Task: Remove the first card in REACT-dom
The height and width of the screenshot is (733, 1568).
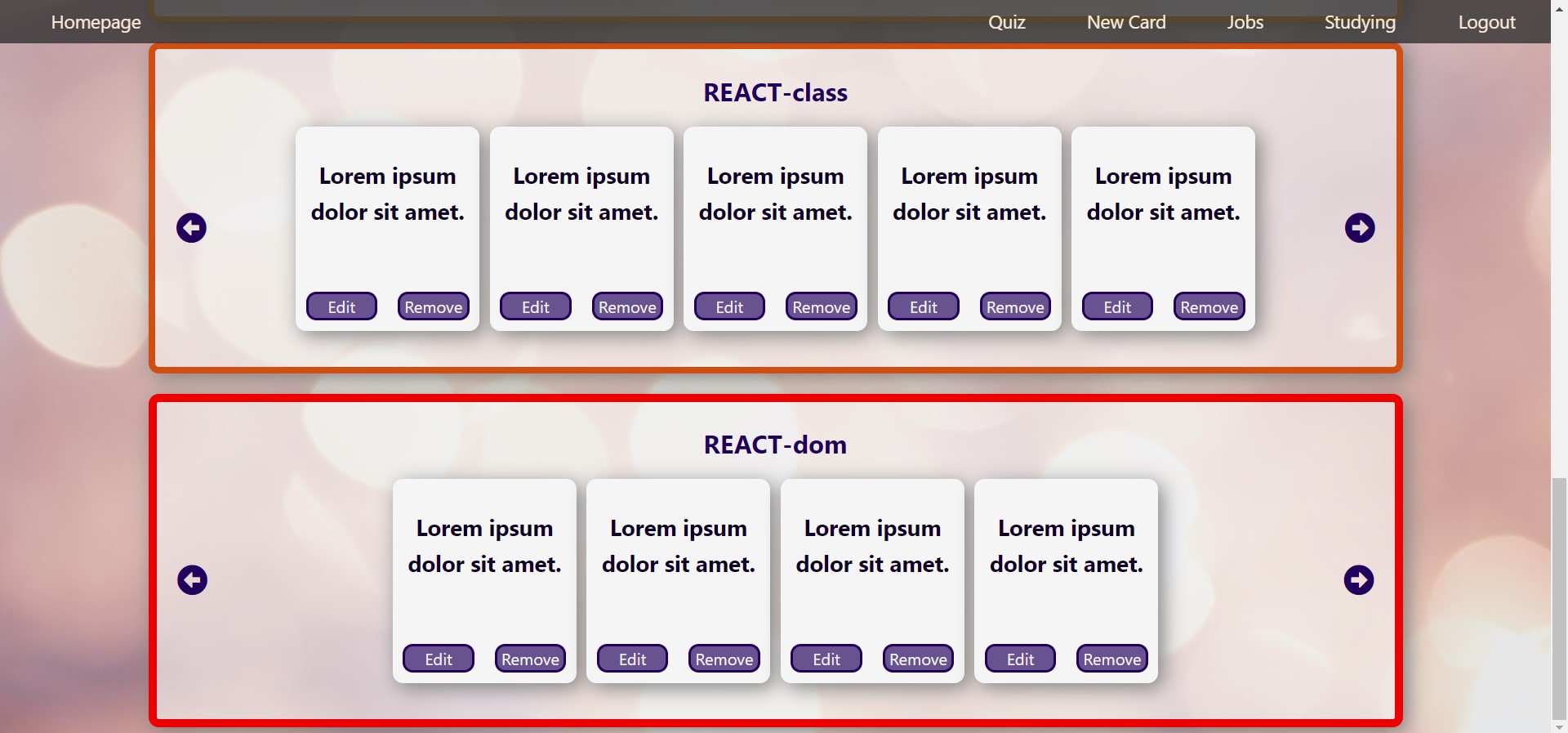Action: point(531,659)
